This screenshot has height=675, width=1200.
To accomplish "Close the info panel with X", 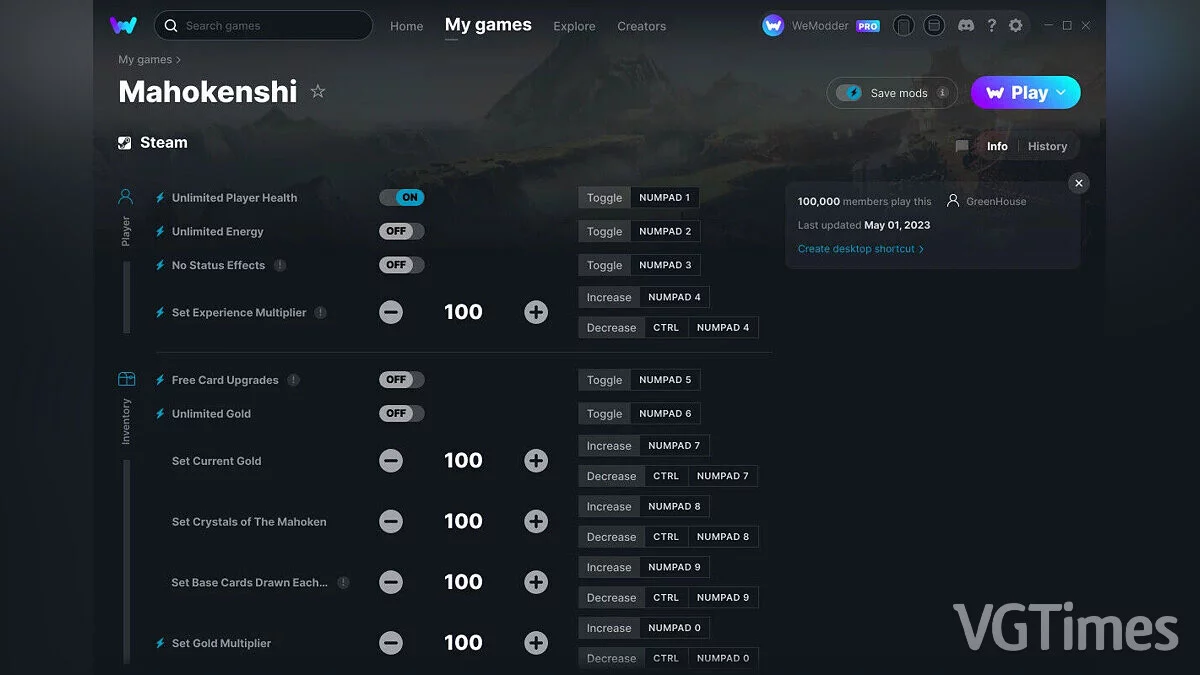I will 1078,183.
